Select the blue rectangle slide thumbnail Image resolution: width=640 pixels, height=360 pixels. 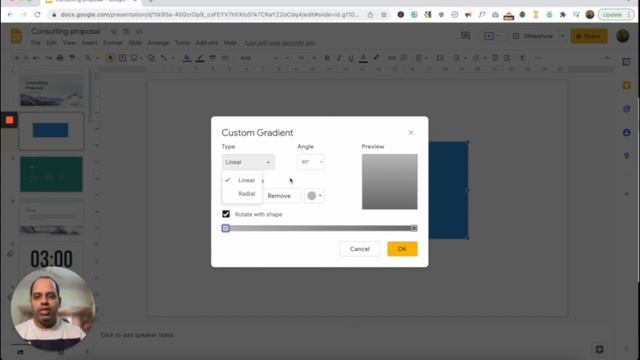(x=51, y=131)
